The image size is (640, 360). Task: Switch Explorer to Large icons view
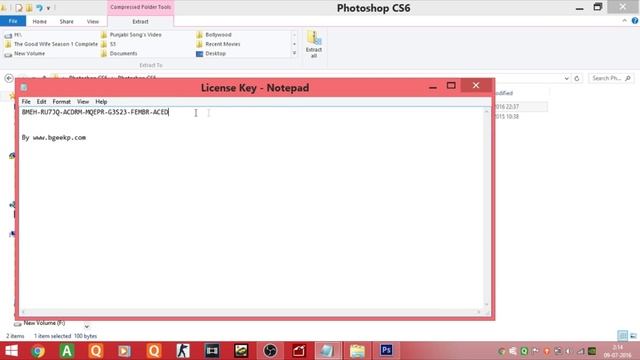click(x=633, y=336)
